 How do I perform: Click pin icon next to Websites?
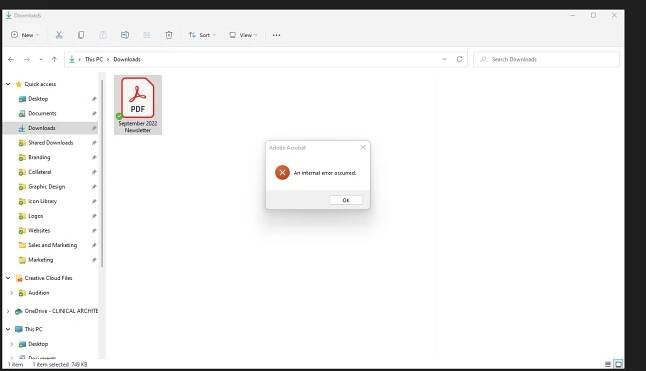tap(94, 230)
